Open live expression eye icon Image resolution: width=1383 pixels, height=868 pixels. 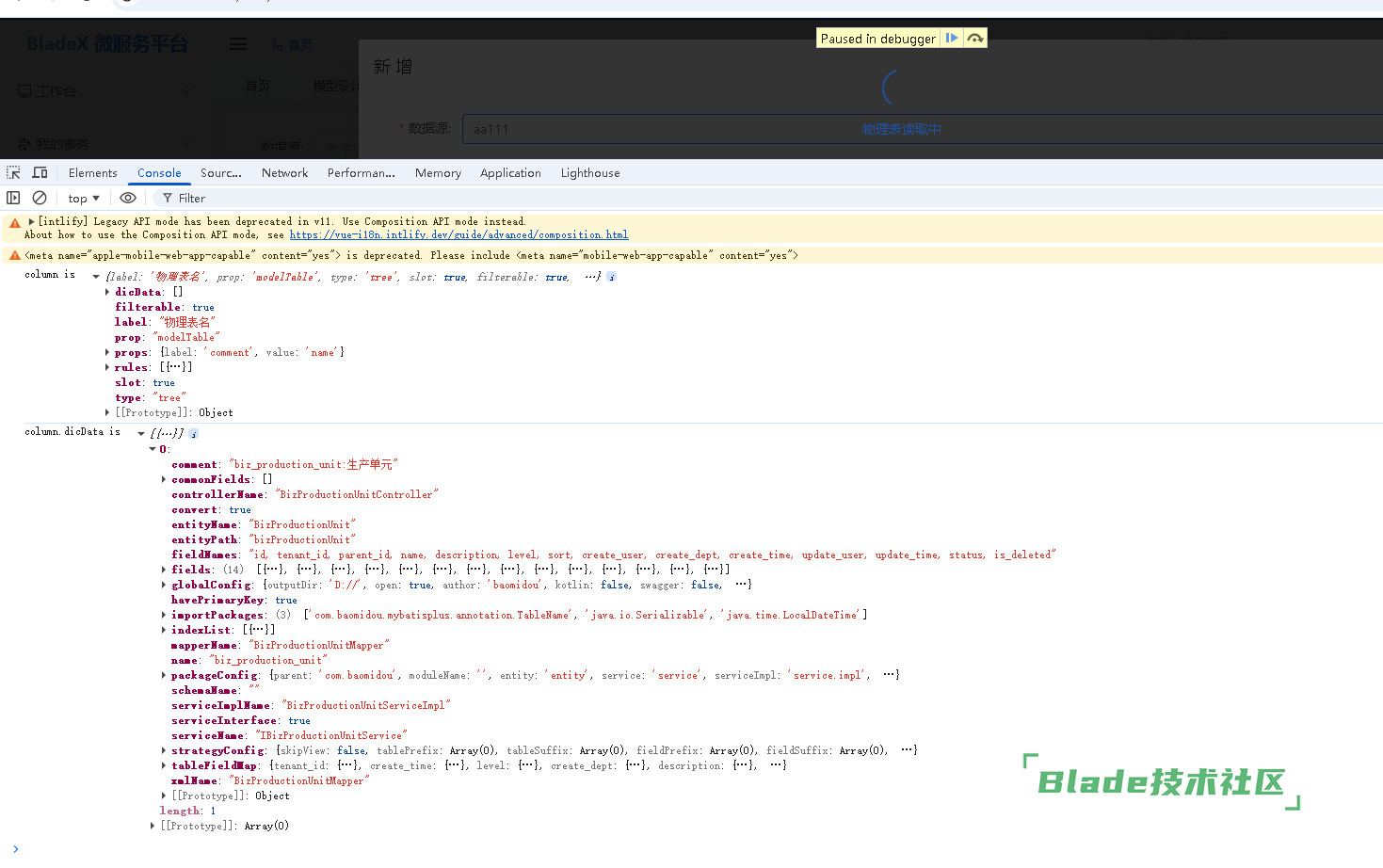128,198
